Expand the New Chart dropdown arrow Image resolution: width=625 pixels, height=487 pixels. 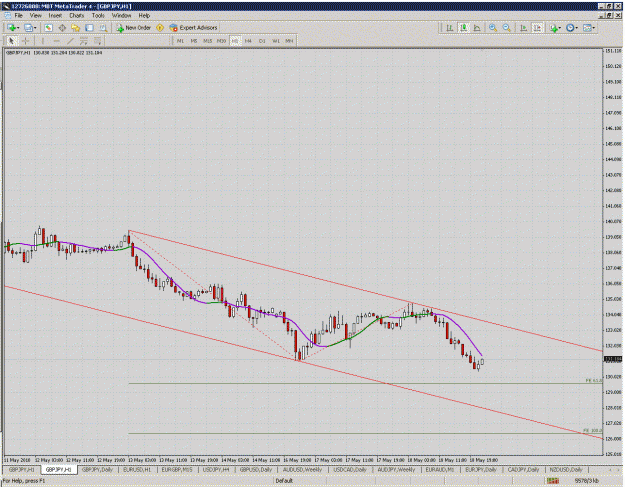[x=18, y=28]
